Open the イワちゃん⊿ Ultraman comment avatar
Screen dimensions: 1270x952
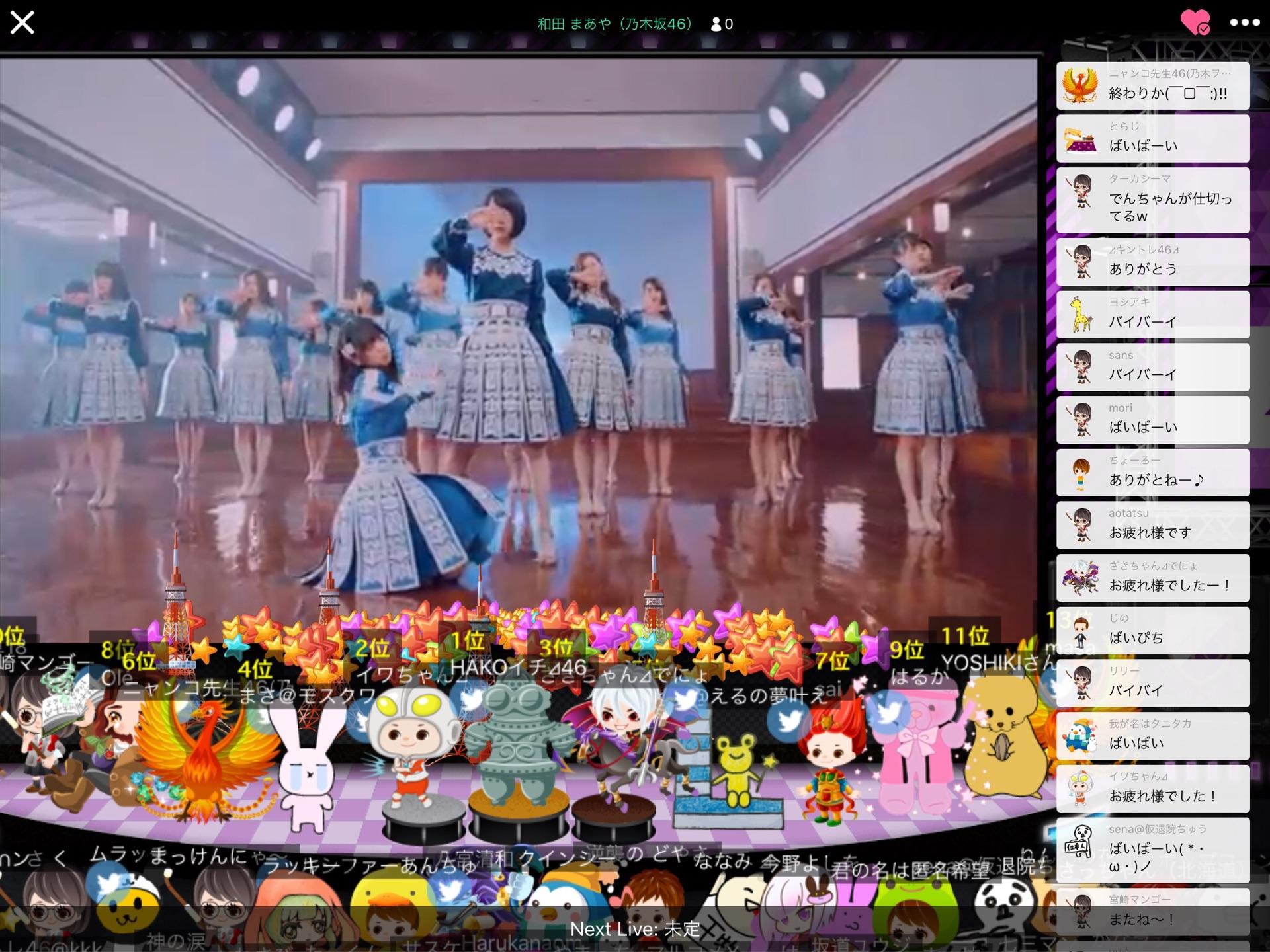1080,789
